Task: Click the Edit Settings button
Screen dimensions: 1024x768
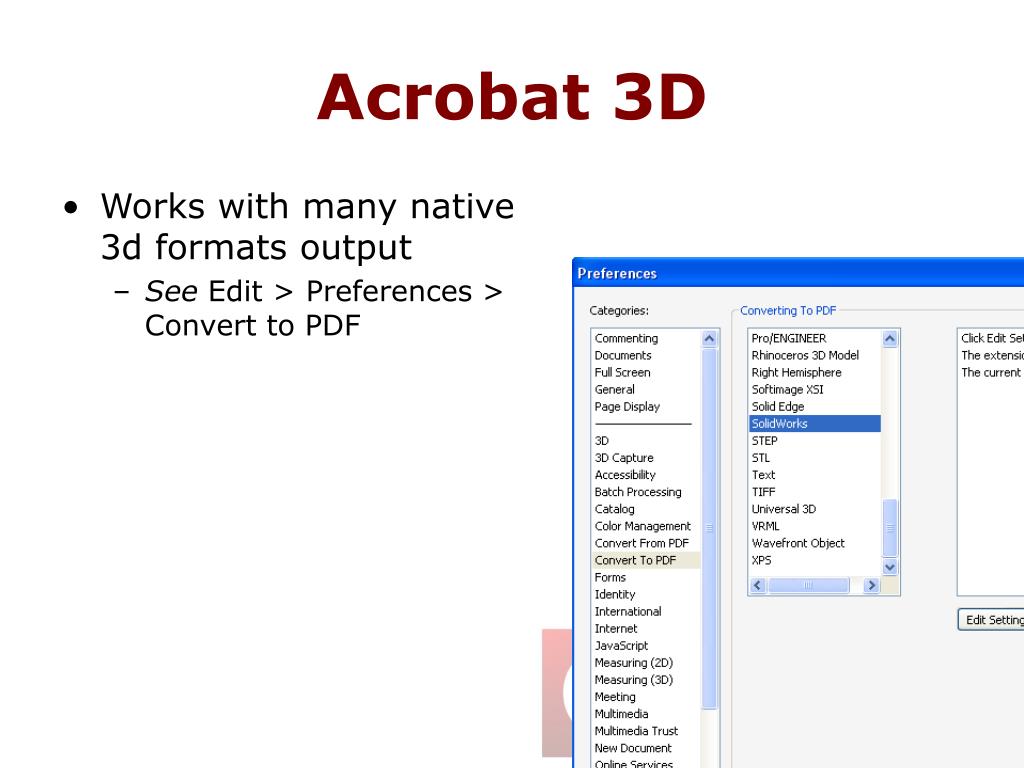Action: point(991,620)
